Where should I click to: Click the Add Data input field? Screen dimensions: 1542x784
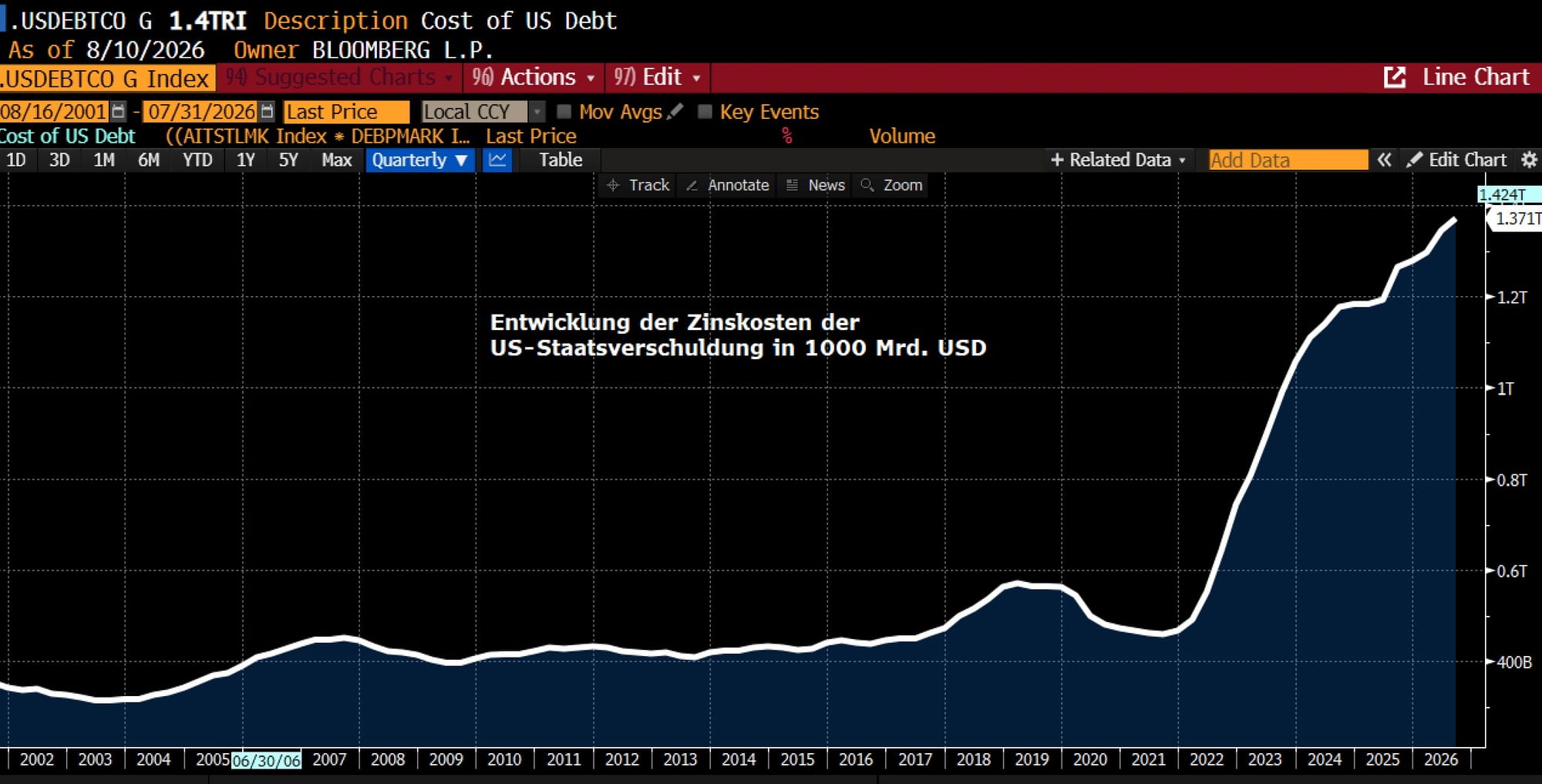click(1288, 160)
